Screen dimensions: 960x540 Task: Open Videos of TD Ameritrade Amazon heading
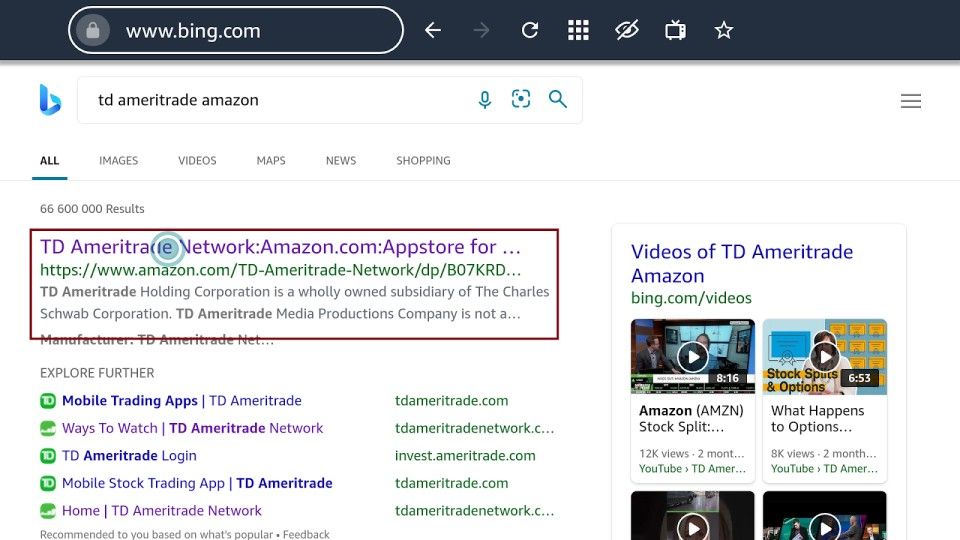pos(742,263)
